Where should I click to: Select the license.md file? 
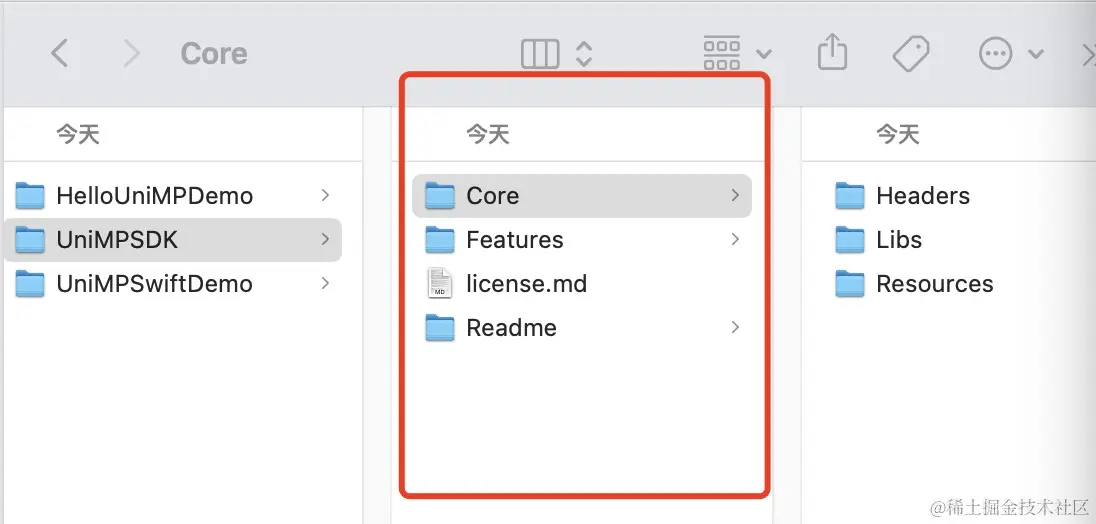(x=582, y=284)
